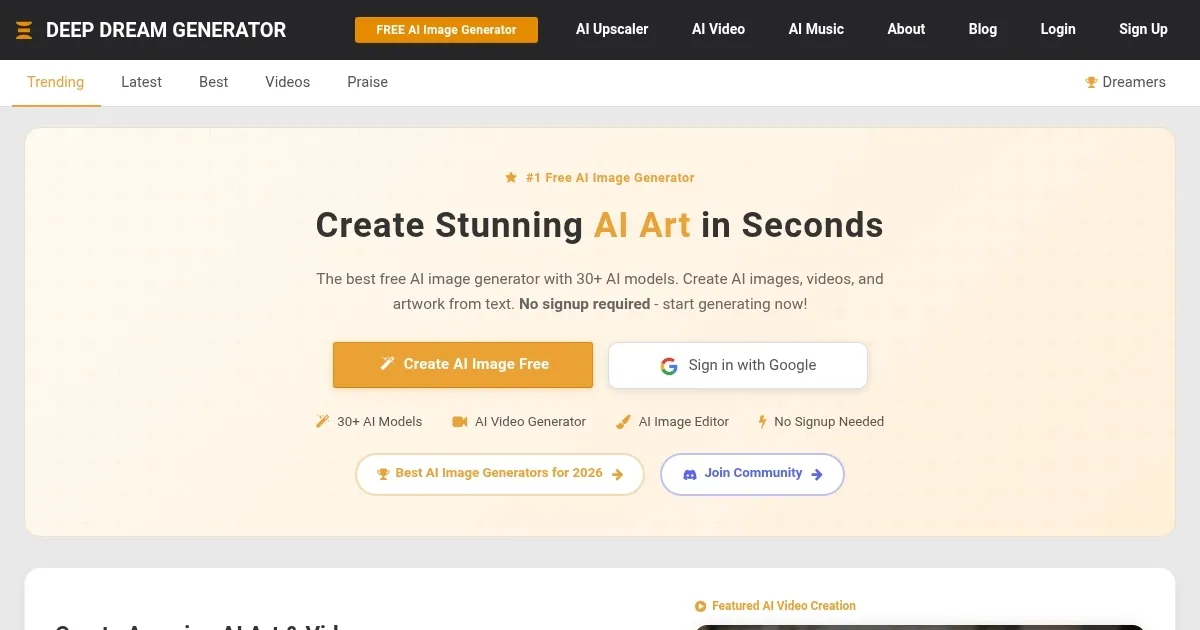Click the FREE AI Image Generator button
The image size is (1200, 630).
[446, 30]
